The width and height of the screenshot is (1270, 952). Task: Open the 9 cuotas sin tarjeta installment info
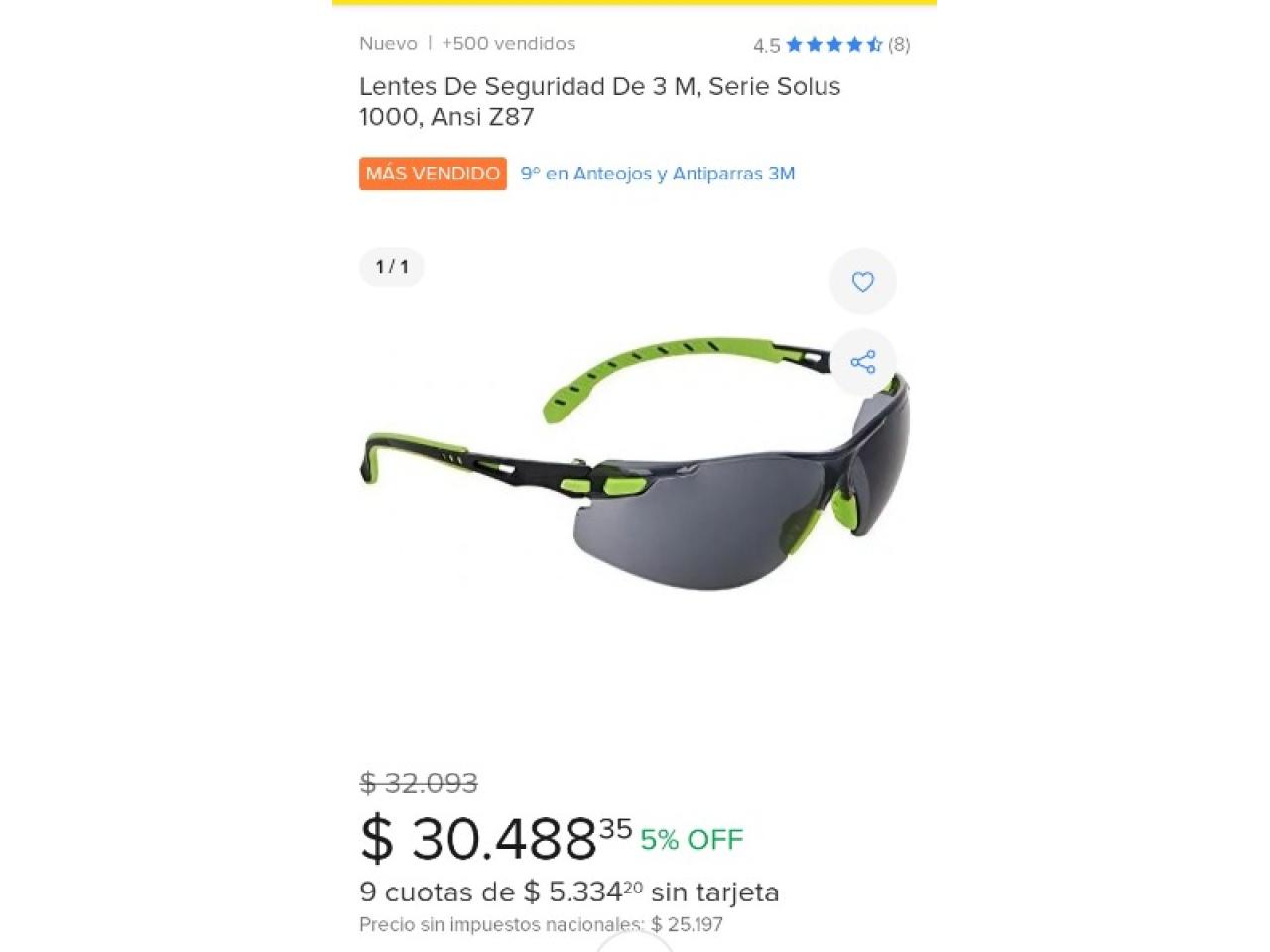[570, 892]
